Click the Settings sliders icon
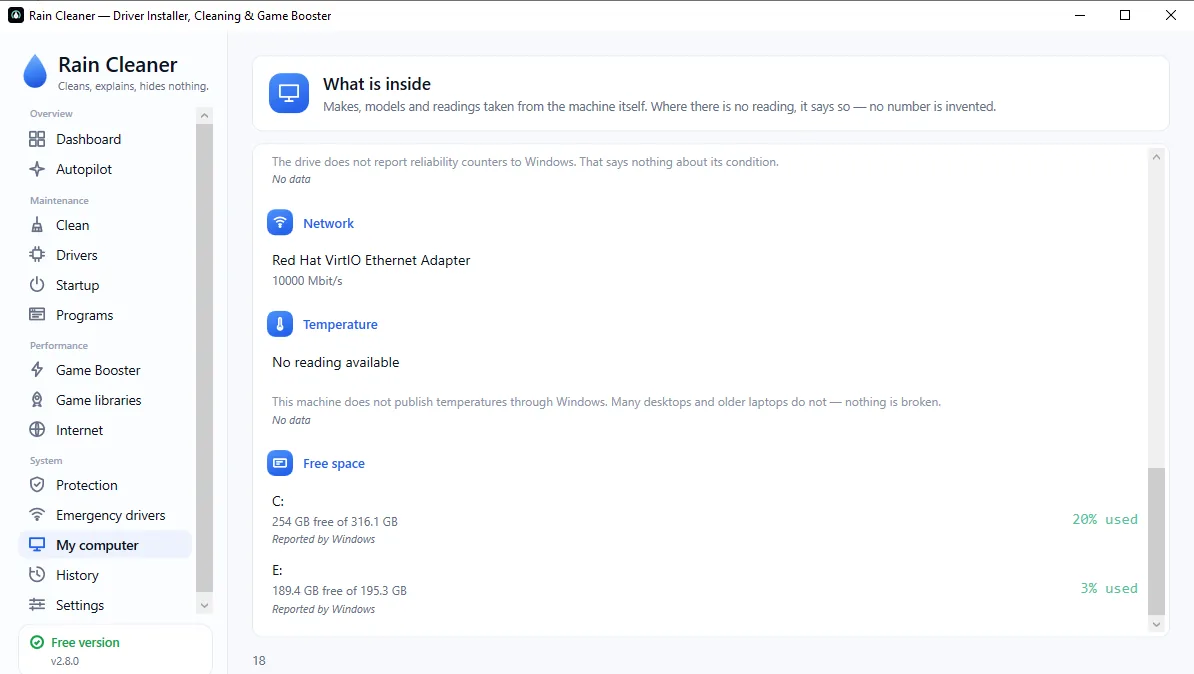 (x=37, y=605)
